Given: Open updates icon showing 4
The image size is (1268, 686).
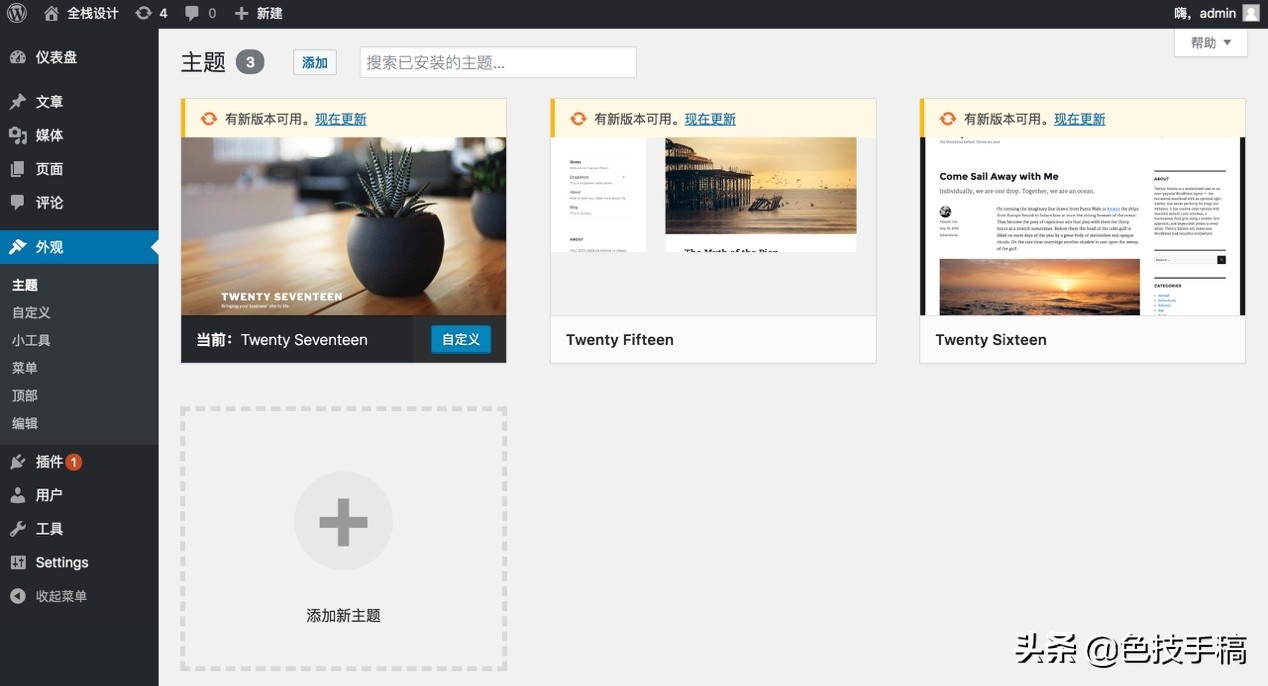Looking at the screenshot, I should tap(144, 13).
